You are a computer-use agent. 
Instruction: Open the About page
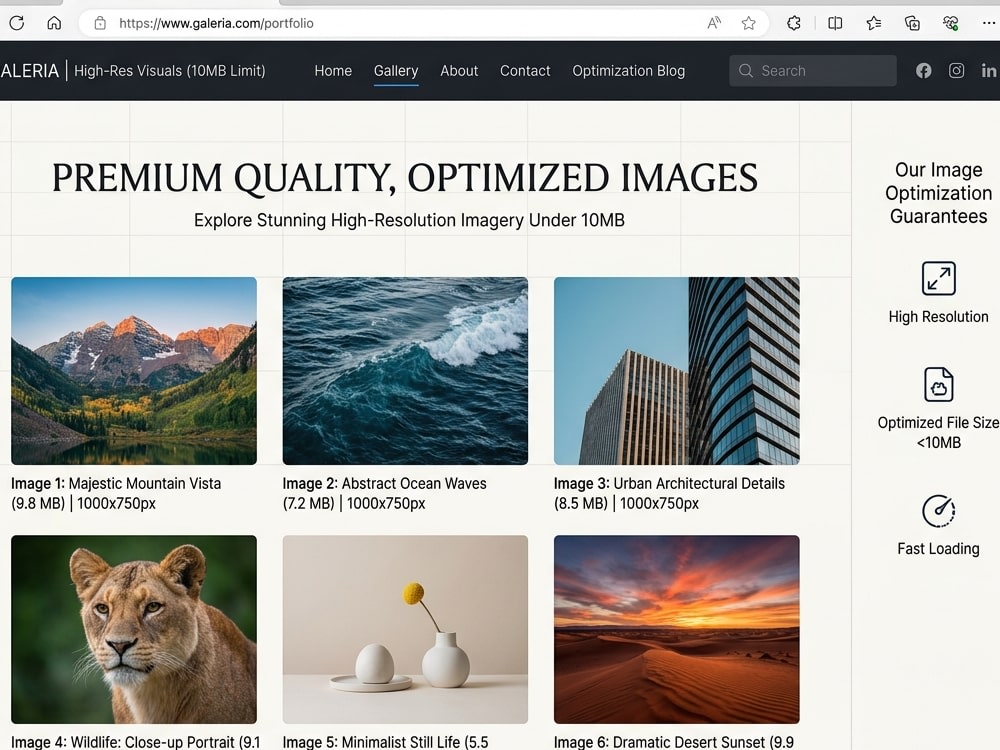[459, 71]
